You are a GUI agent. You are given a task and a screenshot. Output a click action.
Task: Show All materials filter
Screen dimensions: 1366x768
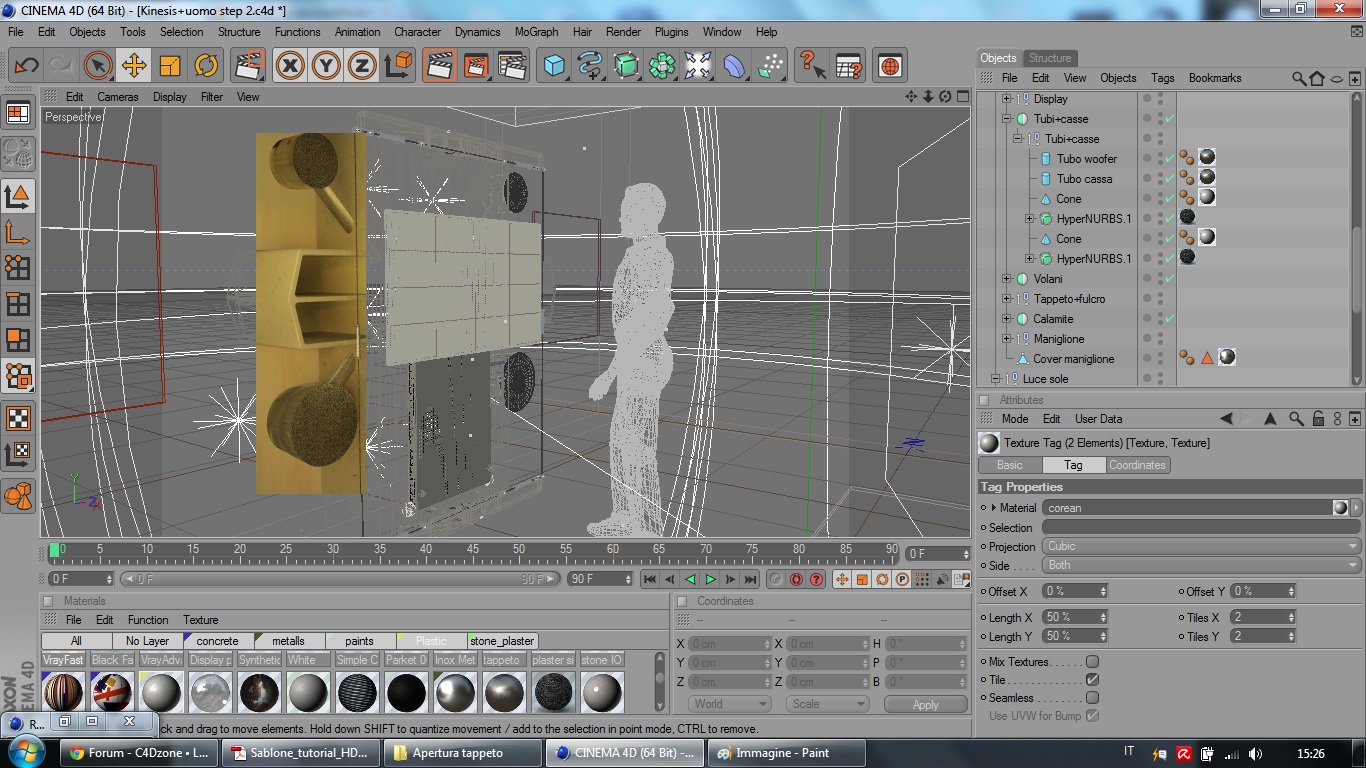click(x=76, y=641)
